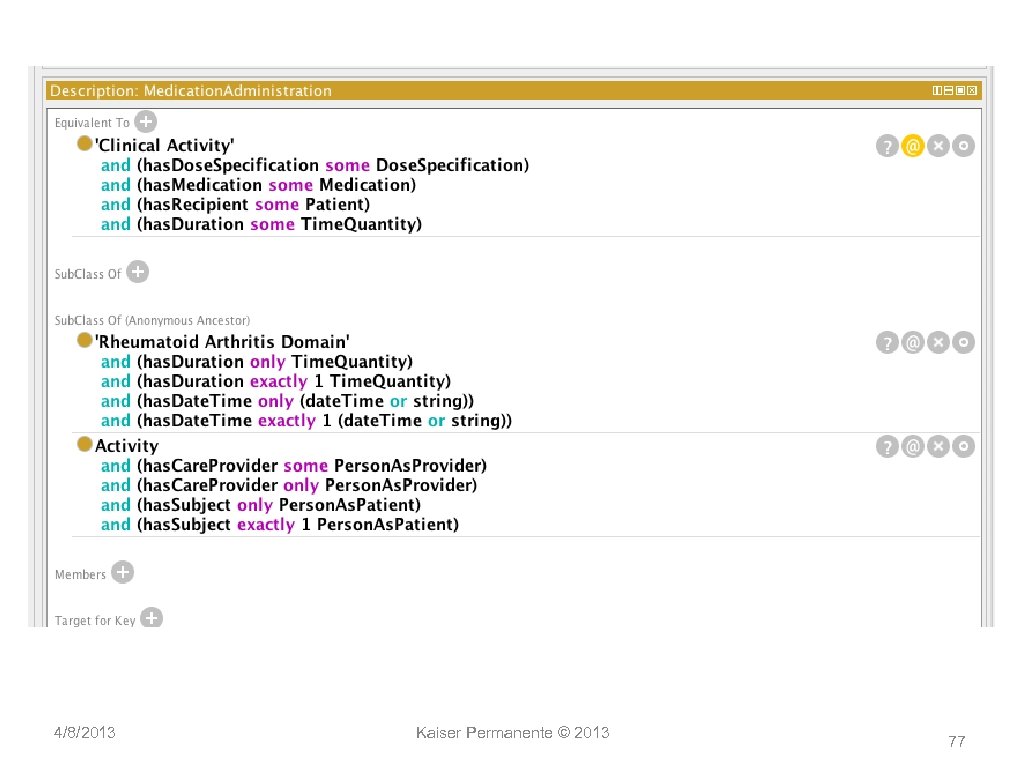Select the Activity anonymous ancestor expression
This screenshot has width=1024, height=768.
coord(127,446)
